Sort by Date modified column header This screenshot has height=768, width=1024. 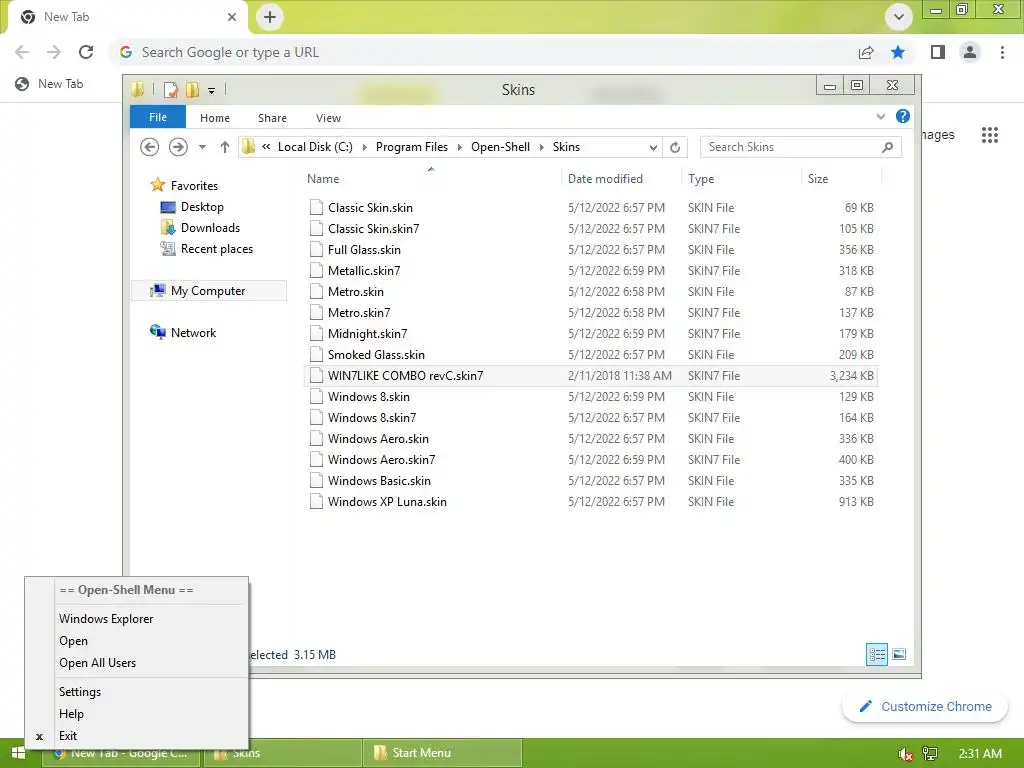pyautogui.click(x=605, y=178)
